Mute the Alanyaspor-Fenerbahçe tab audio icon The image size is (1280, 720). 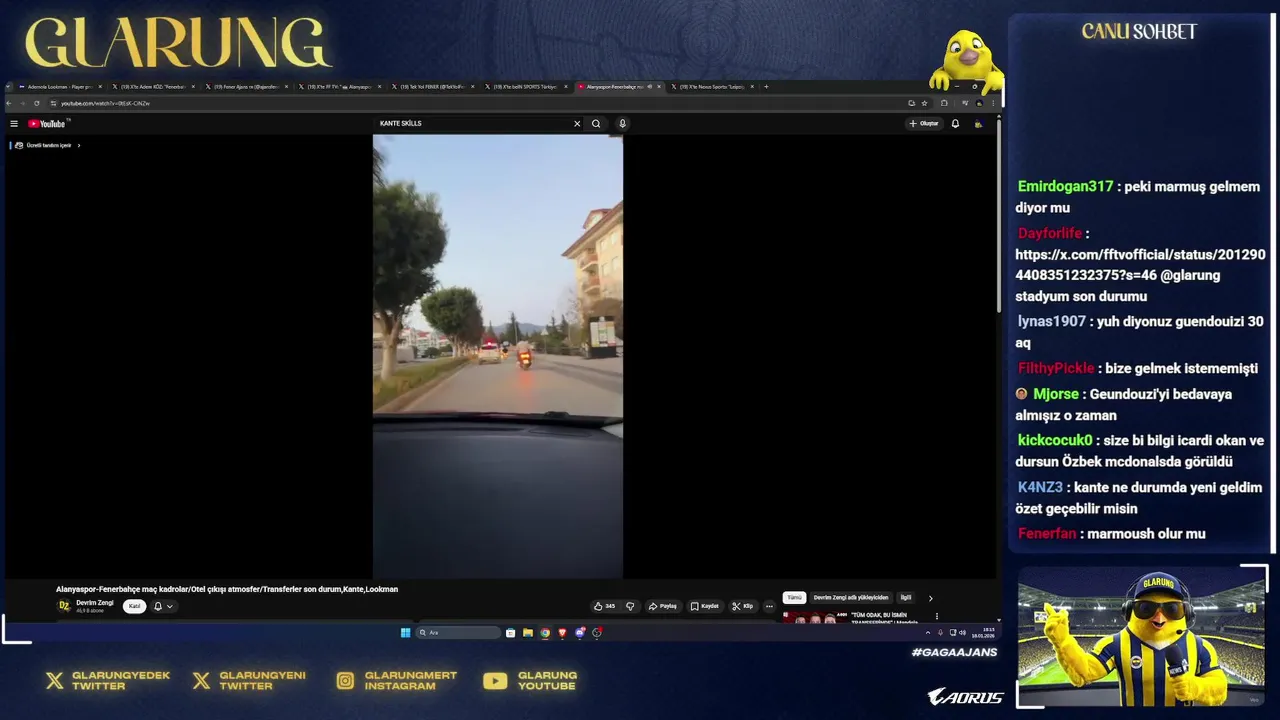(650, 87)
